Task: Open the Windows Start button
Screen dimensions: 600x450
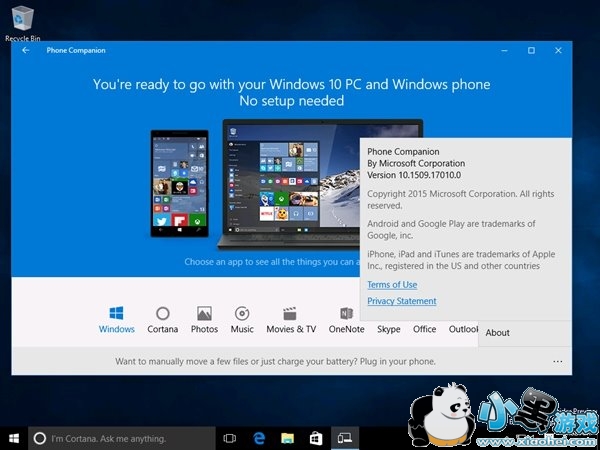Action: [14, 438]
